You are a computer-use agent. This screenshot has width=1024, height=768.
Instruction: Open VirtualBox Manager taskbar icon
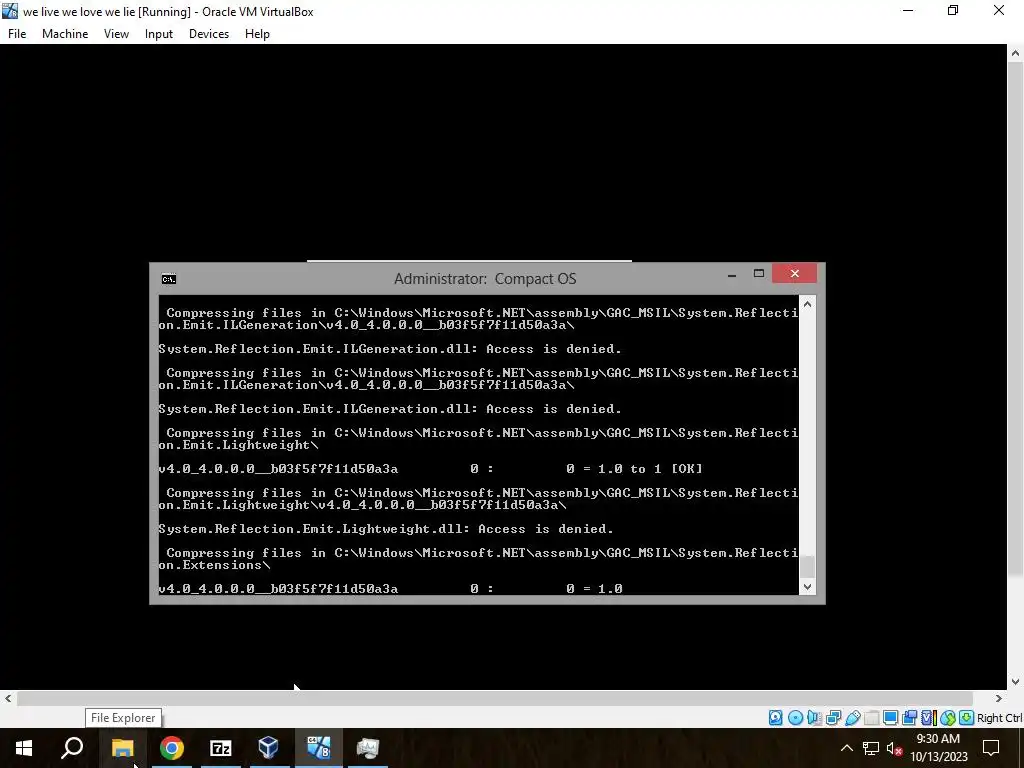268,748
